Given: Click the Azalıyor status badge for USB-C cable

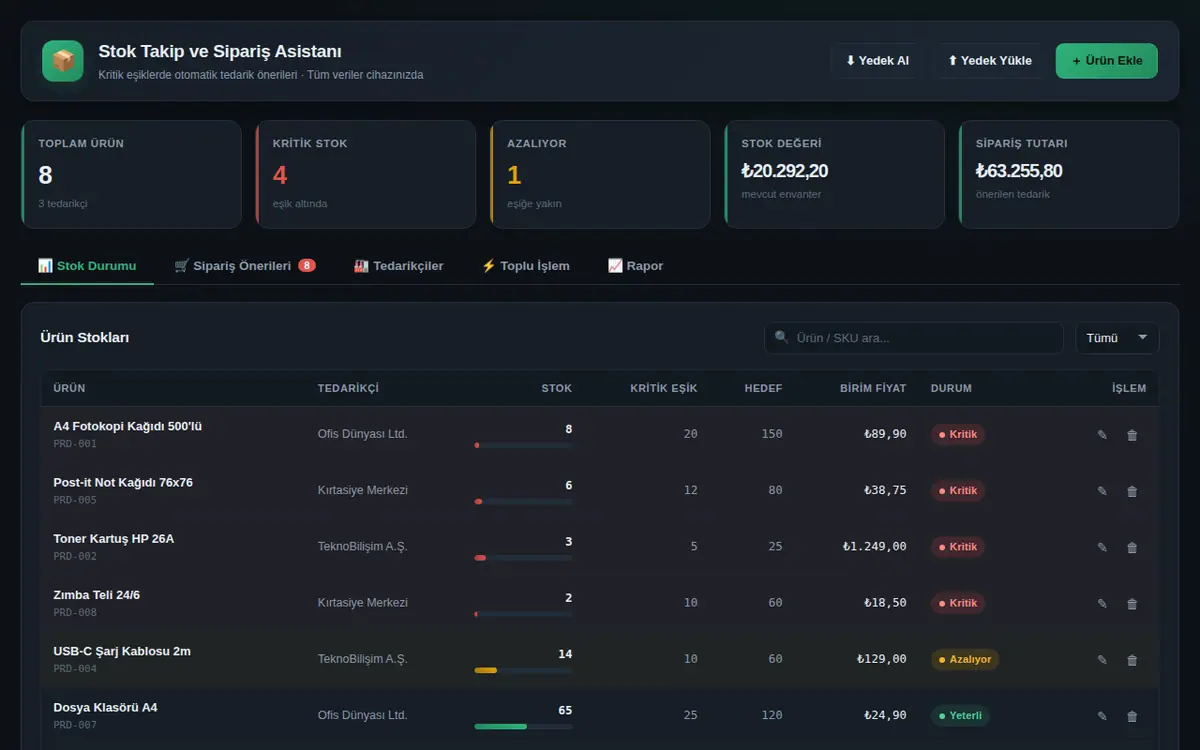Looking at the screenshot, I should (x=965, y=660).
